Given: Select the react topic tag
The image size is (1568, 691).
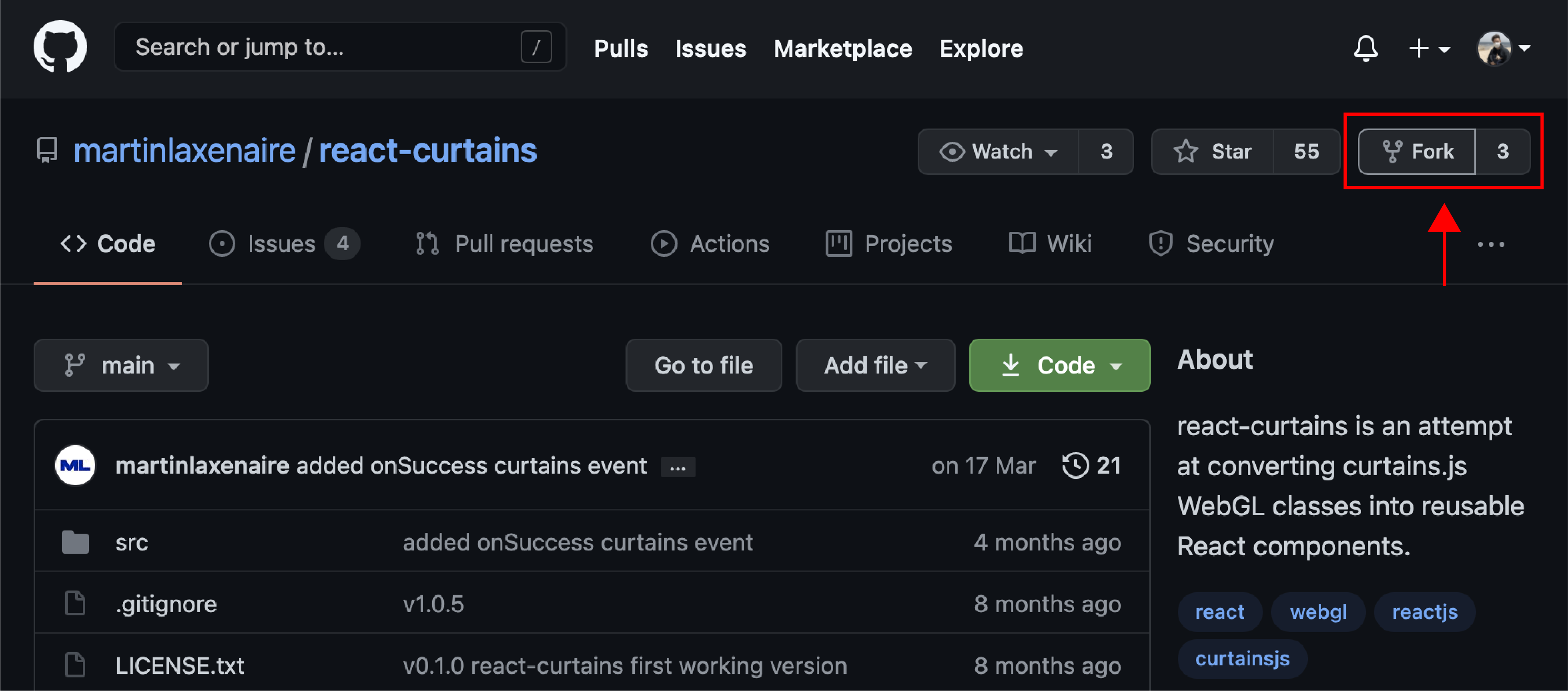Looking at the screenshot, I should tap(1219, 612).
